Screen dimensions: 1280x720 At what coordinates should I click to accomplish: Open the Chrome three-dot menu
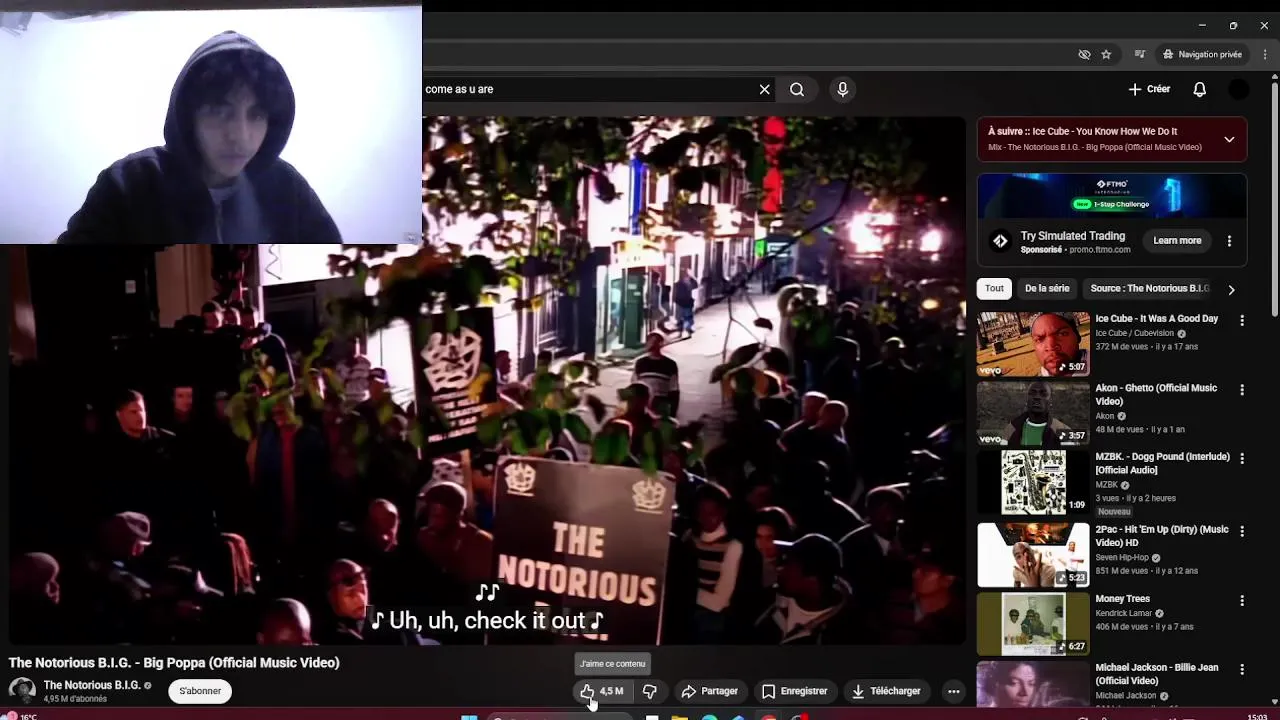(x=1265, y=54)
